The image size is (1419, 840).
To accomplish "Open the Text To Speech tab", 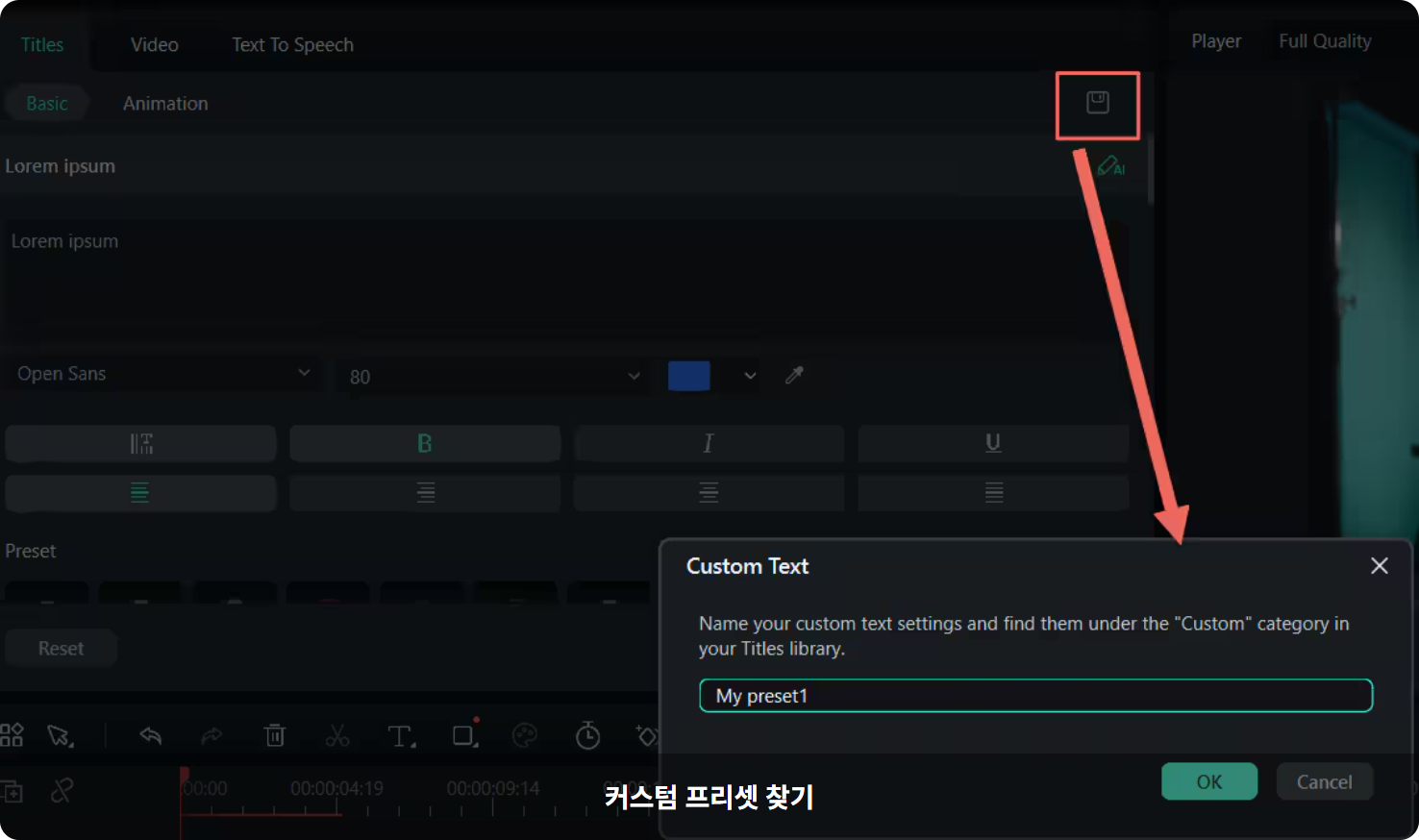I will coord(292,45).
